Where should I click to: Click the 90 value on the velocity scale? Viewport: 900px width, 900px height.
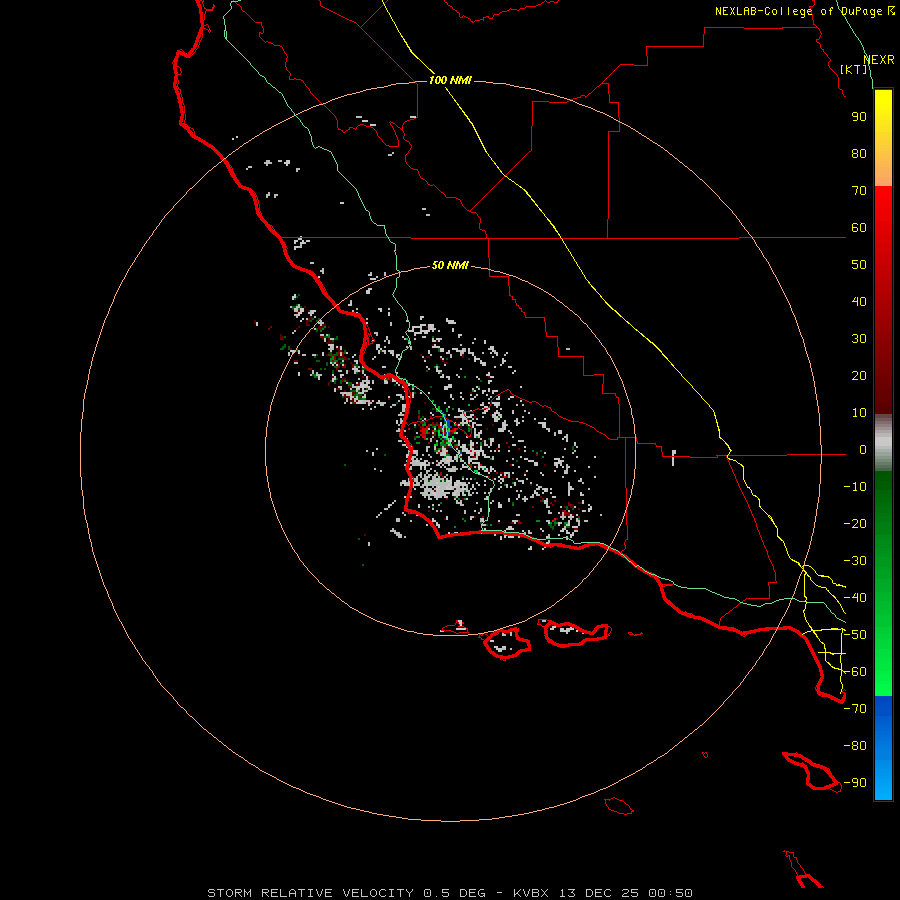(x=859, y=117)
